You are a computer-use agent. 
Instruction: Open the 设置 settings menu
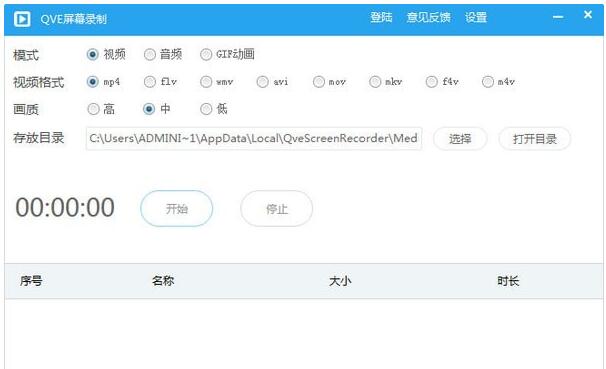476,17
